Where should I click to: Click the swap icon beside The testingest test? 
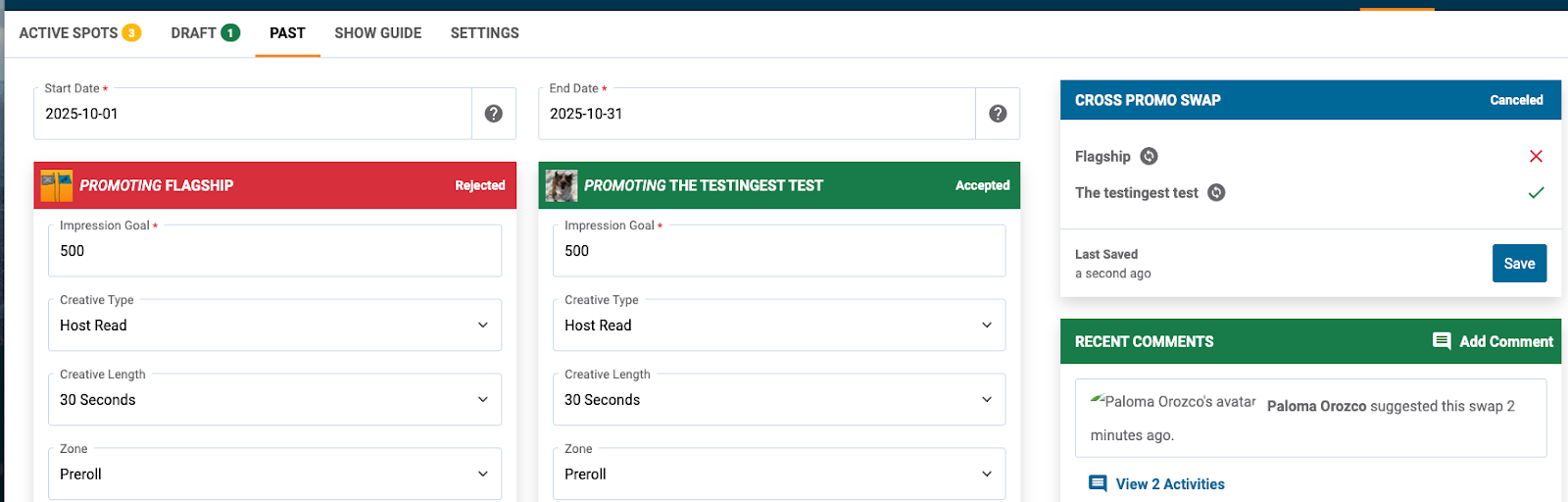click(1216, 192)
